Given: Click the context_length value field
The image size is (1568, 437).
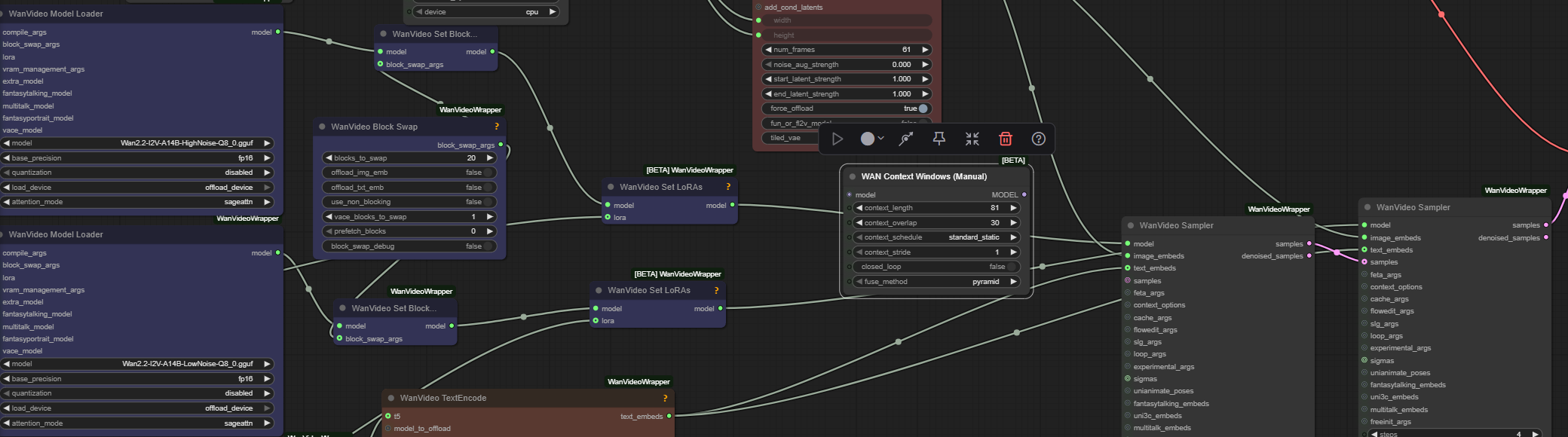Looking at the screenshot, I should 937,208.
